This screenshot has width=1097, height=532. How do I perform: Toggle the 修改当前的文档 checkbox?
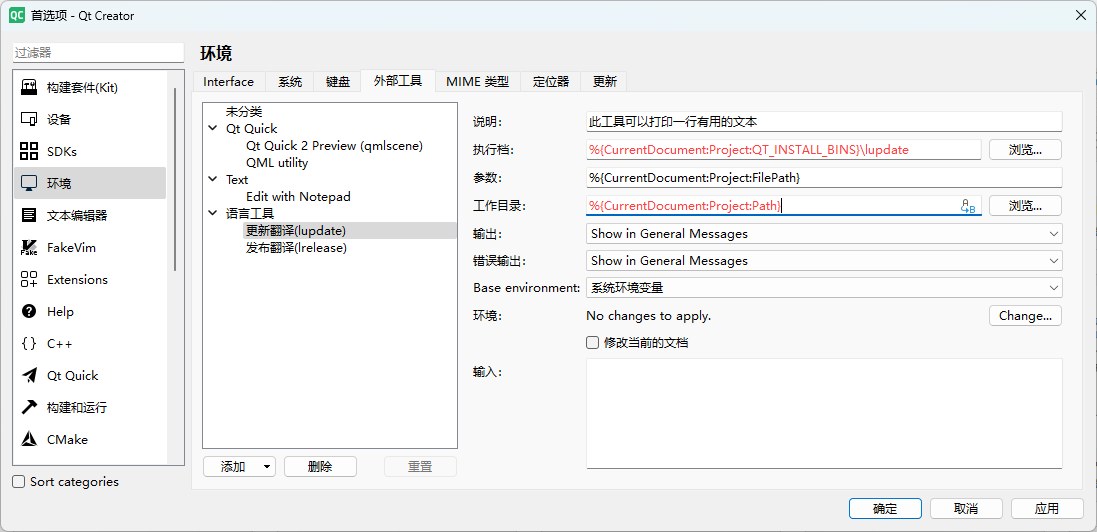point(593,343)
